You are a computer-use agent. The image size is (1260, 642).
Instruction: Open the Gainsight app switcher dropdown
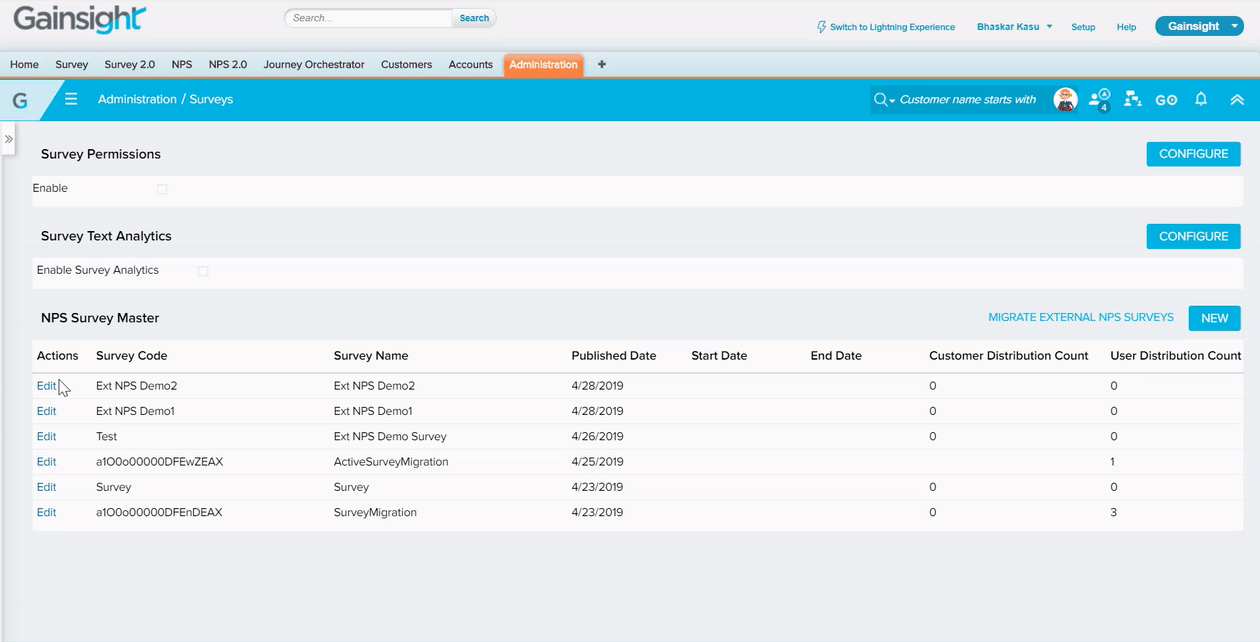[1201, 27]
